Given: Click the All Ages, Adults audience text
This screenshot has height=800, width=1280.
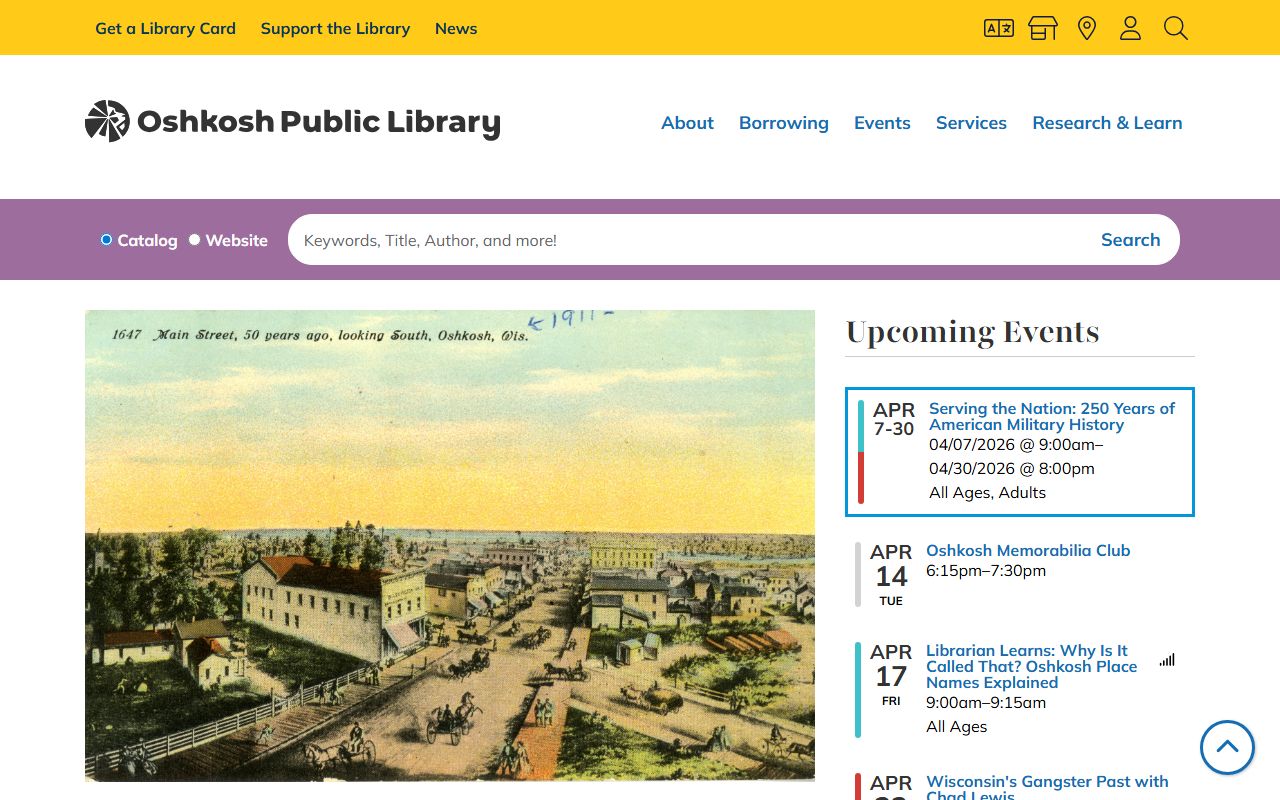Looking at the screenshot, I should coord(987,493).
